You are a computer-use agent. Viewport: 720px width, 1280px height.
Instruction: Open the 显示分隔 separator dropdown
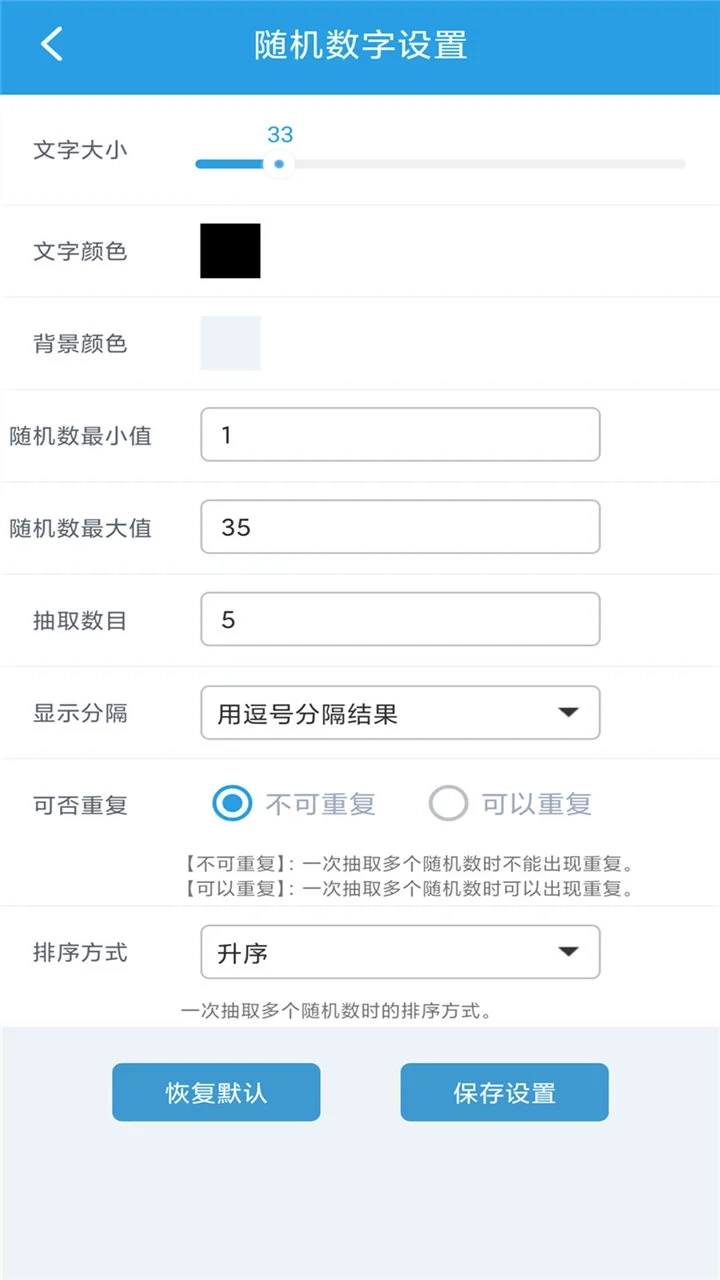point(400,712)
